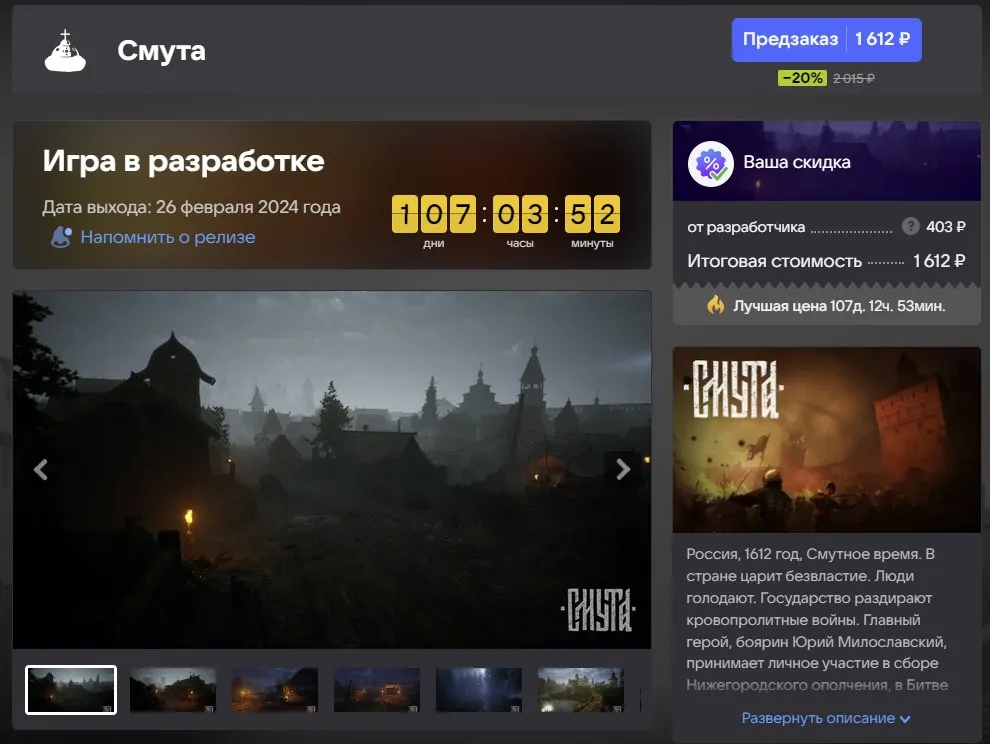Click release date 26 февраля 2024 года
The height and width of the screenshot is (744, 990).
point(248,207)
